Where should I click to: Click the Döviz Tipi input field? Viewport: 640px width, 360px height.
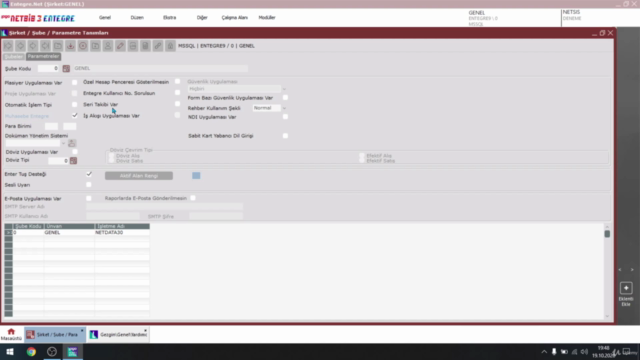pos(58,161)
